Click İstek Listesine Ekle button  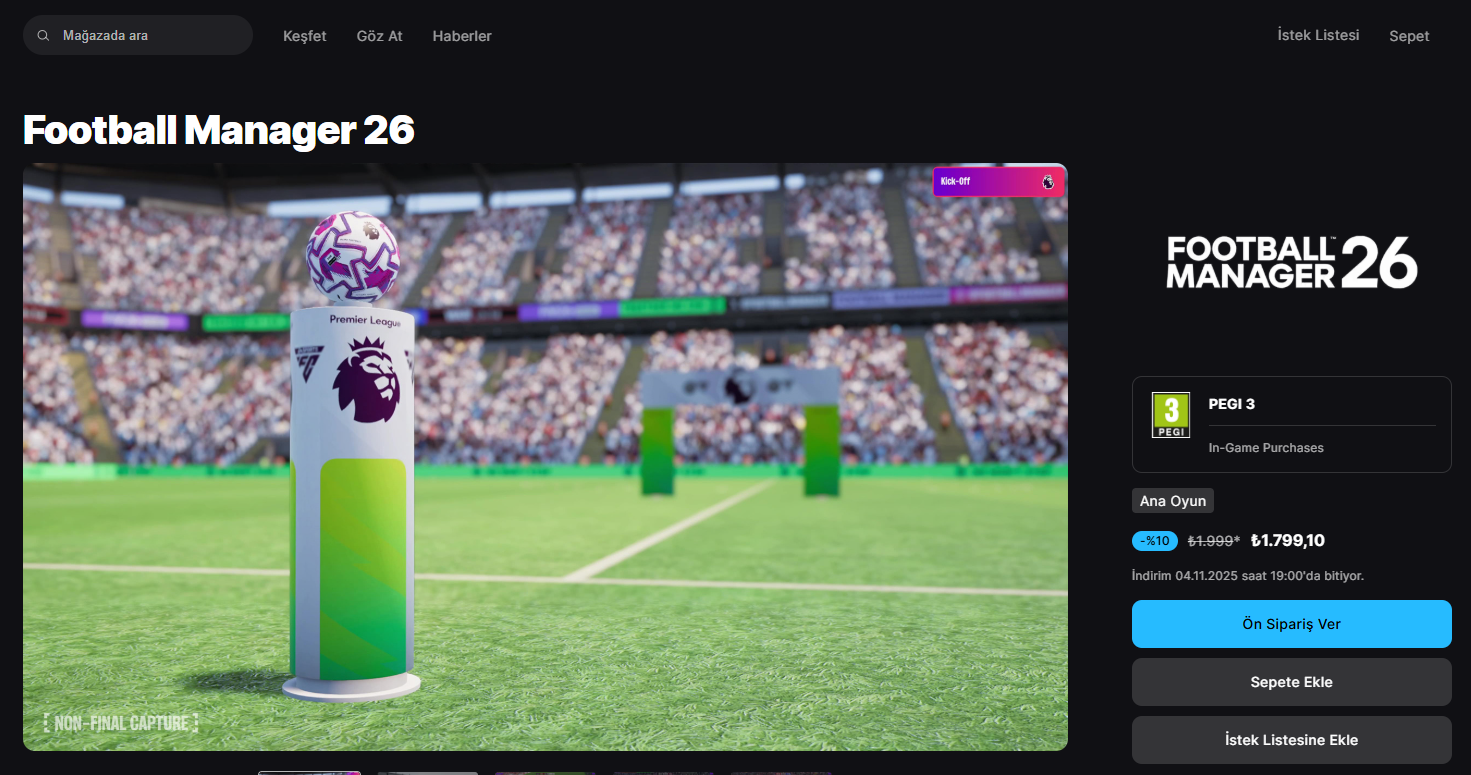tap(1291, 740)
